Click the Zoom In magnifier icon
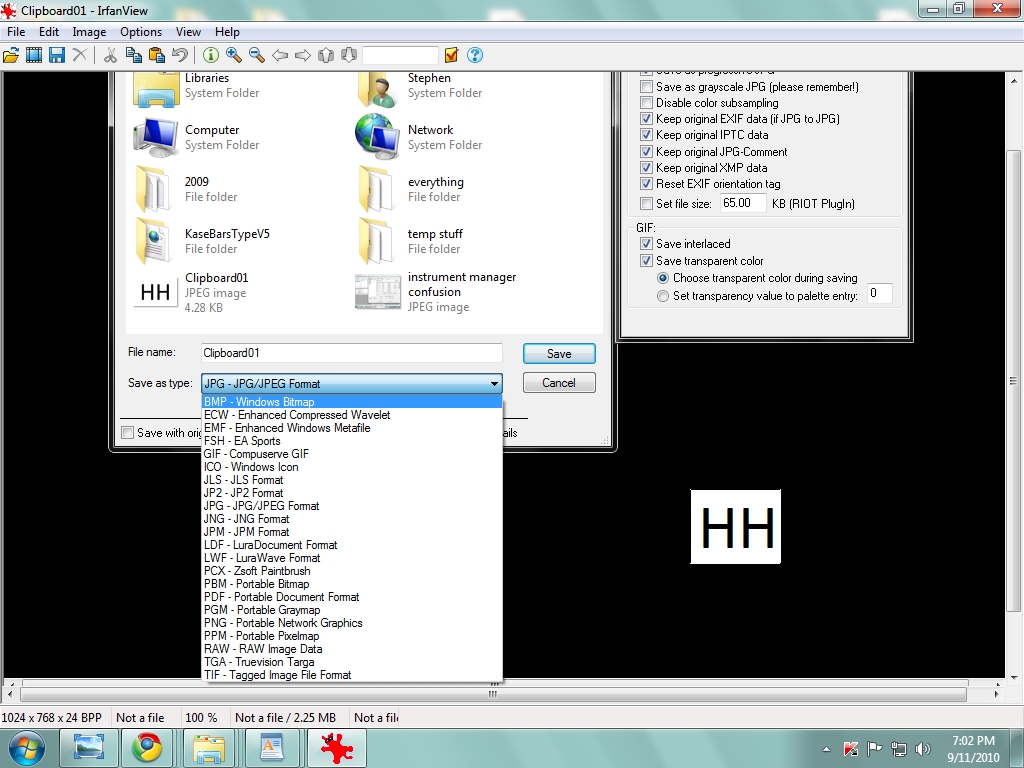Screen dimensions: 1024x768 (234, 56)
